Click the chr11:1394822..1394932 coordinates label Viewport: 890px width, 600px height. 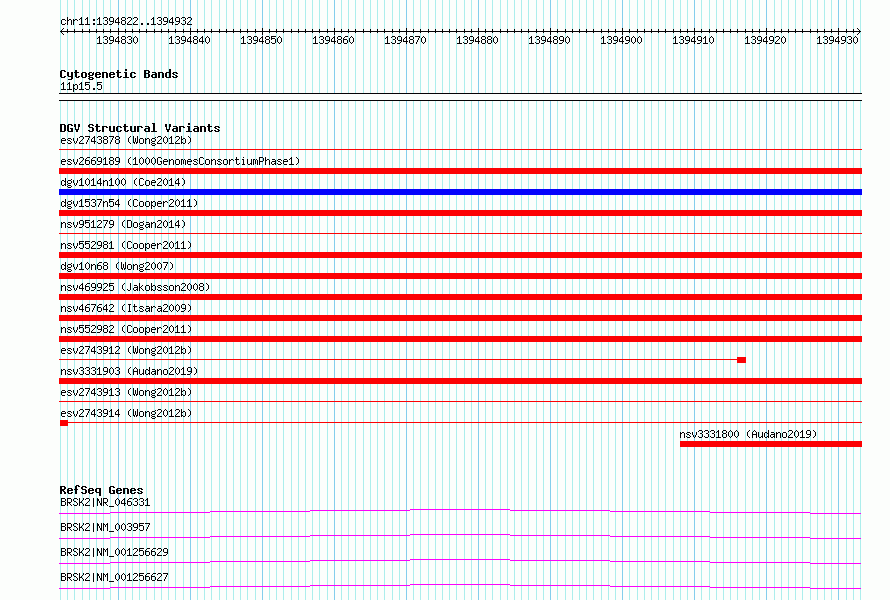pyautogui.click(x=126, y=21)
